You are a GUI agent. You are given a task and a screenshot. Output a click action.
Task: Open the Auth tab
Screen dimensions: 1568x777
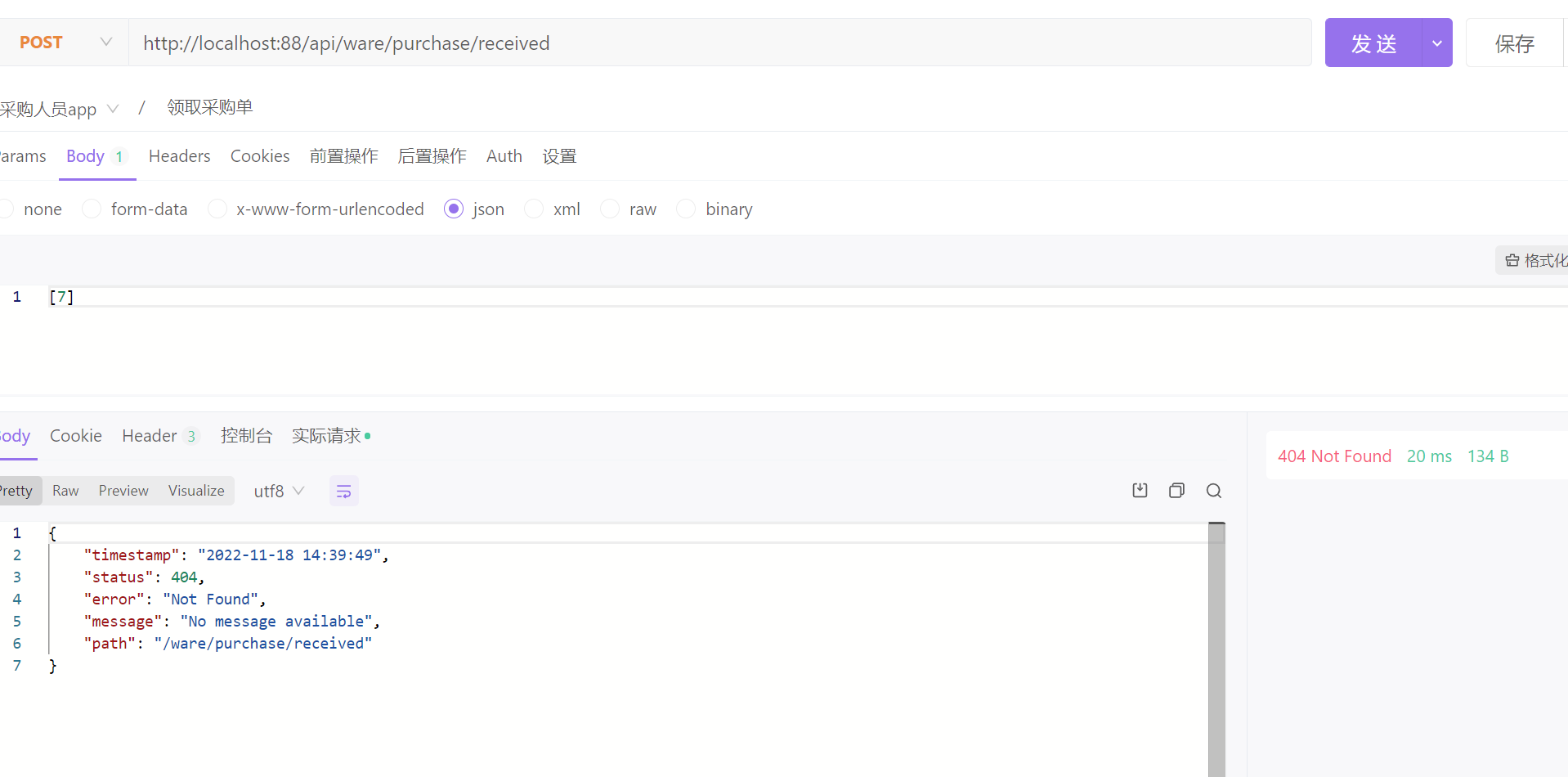pos(504,156)
